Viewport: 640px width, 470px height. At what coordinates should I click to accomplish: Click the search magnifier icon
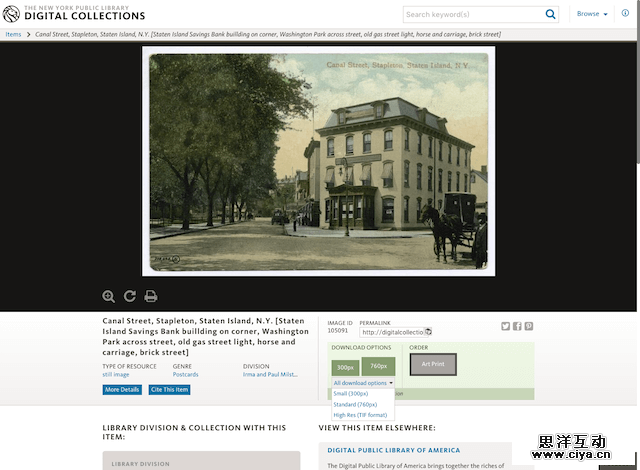(550, 14)
